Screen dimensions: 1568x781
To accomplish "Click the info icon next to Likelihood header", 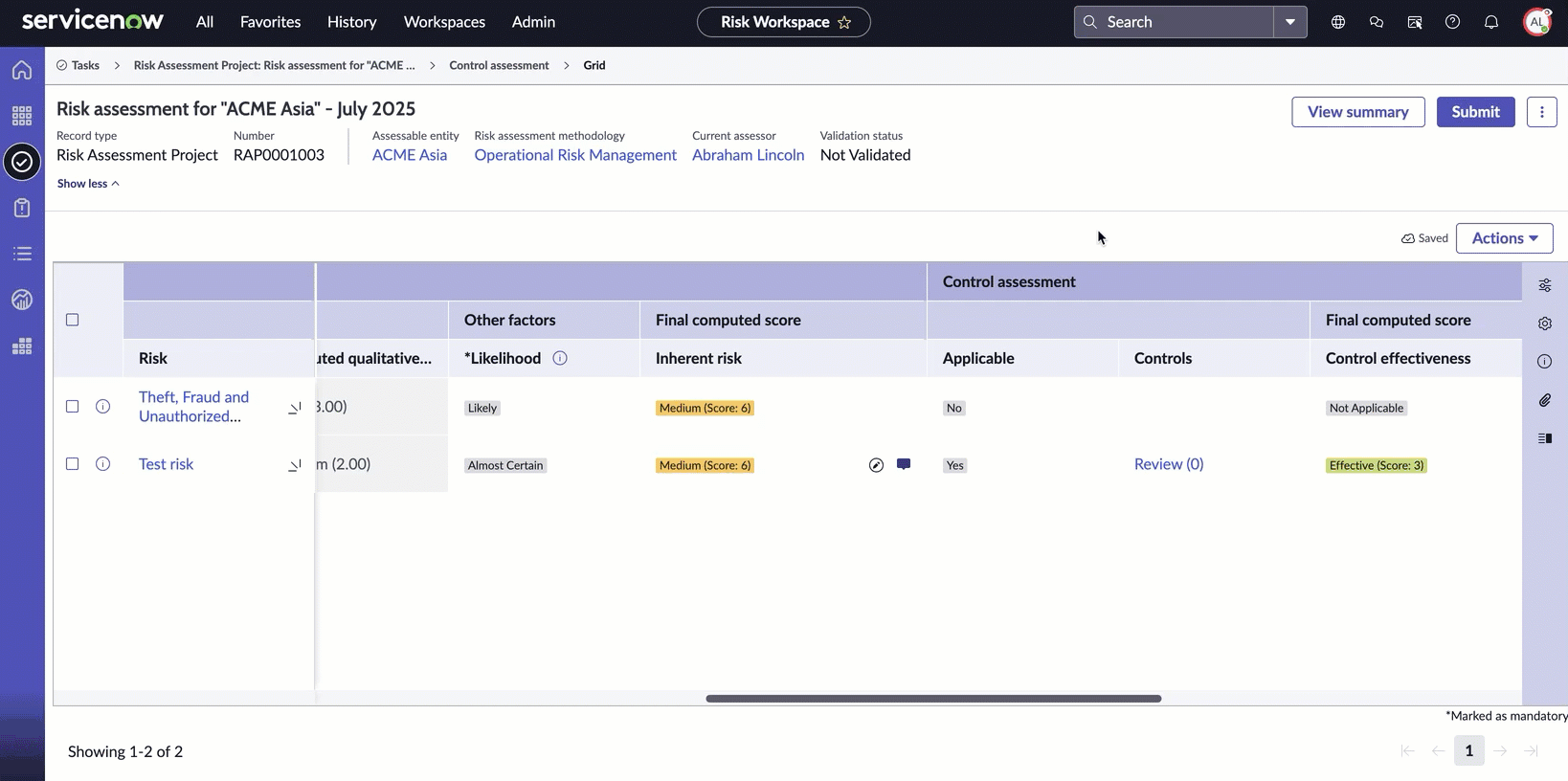I will coord(560,358).
